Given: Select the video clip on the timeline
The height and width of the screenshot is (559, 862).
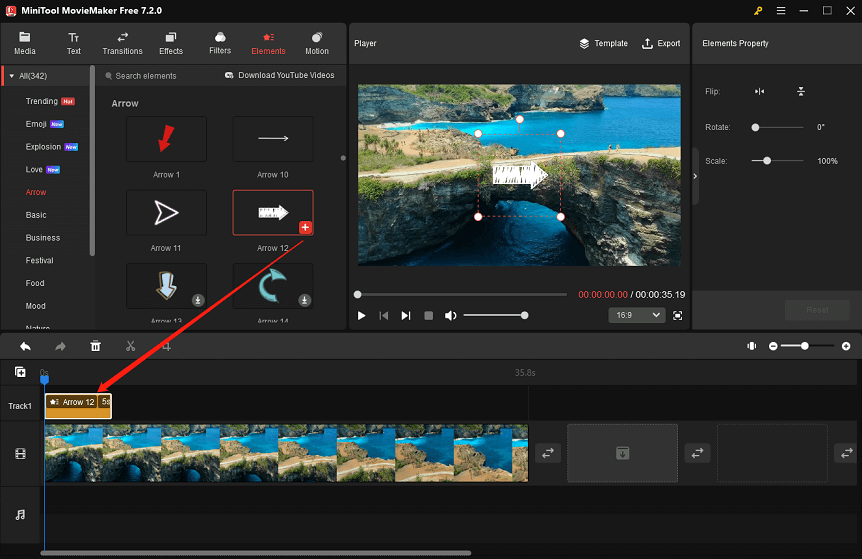Looking at the screenshot, I should pos(286,453).
